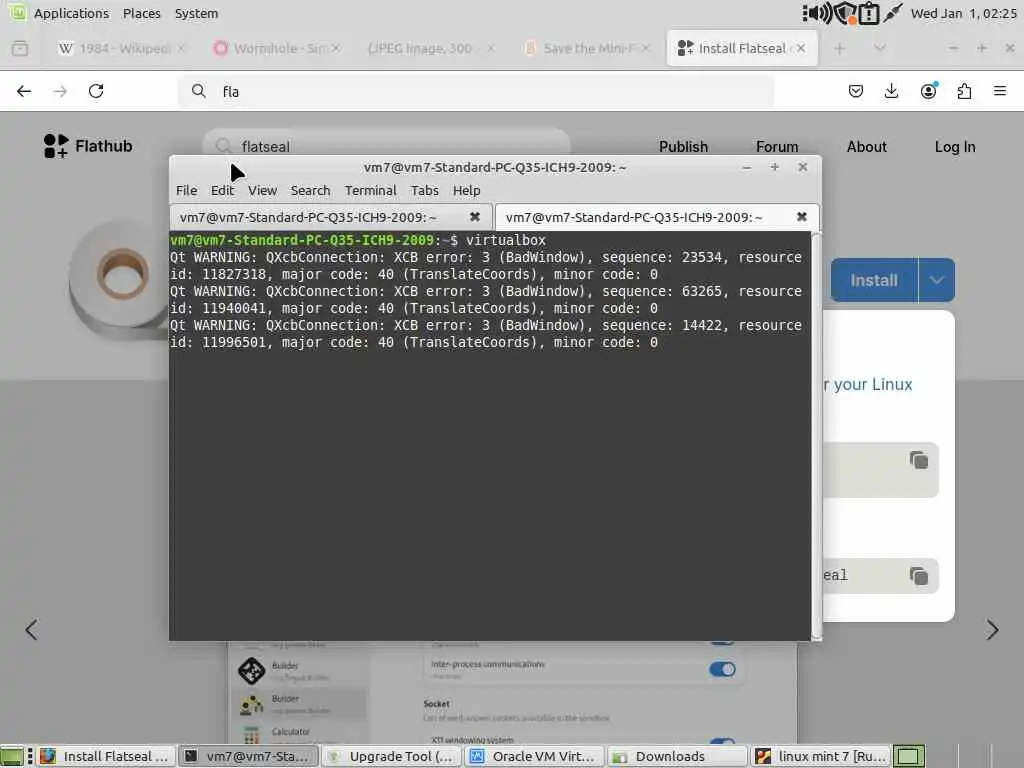
Task: Click the show desktop icon in bottom panel
Action: [12, 756]
